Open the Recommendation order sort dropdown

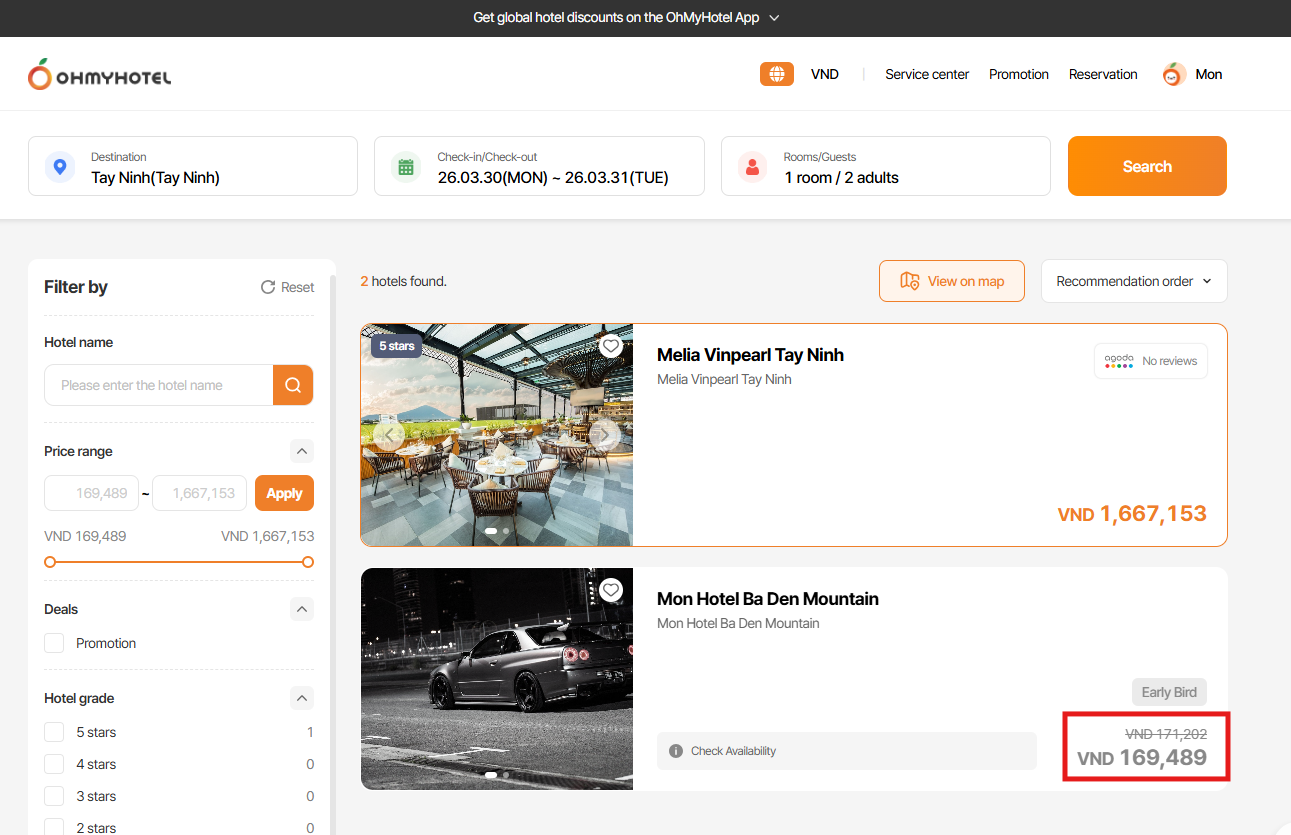coord(1133,281)
